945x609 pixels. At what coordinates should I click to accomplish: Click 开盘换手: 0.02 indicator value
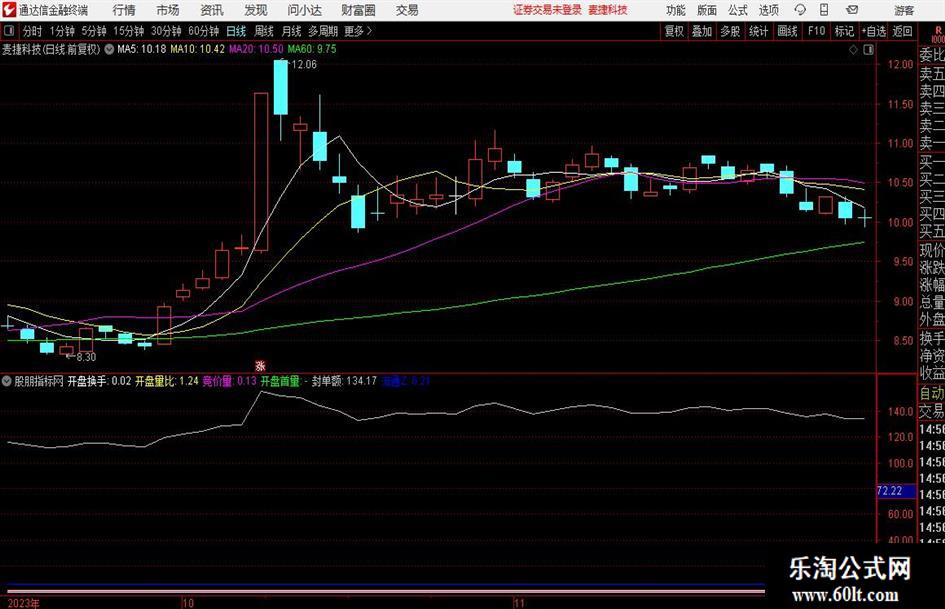(99, 381)
